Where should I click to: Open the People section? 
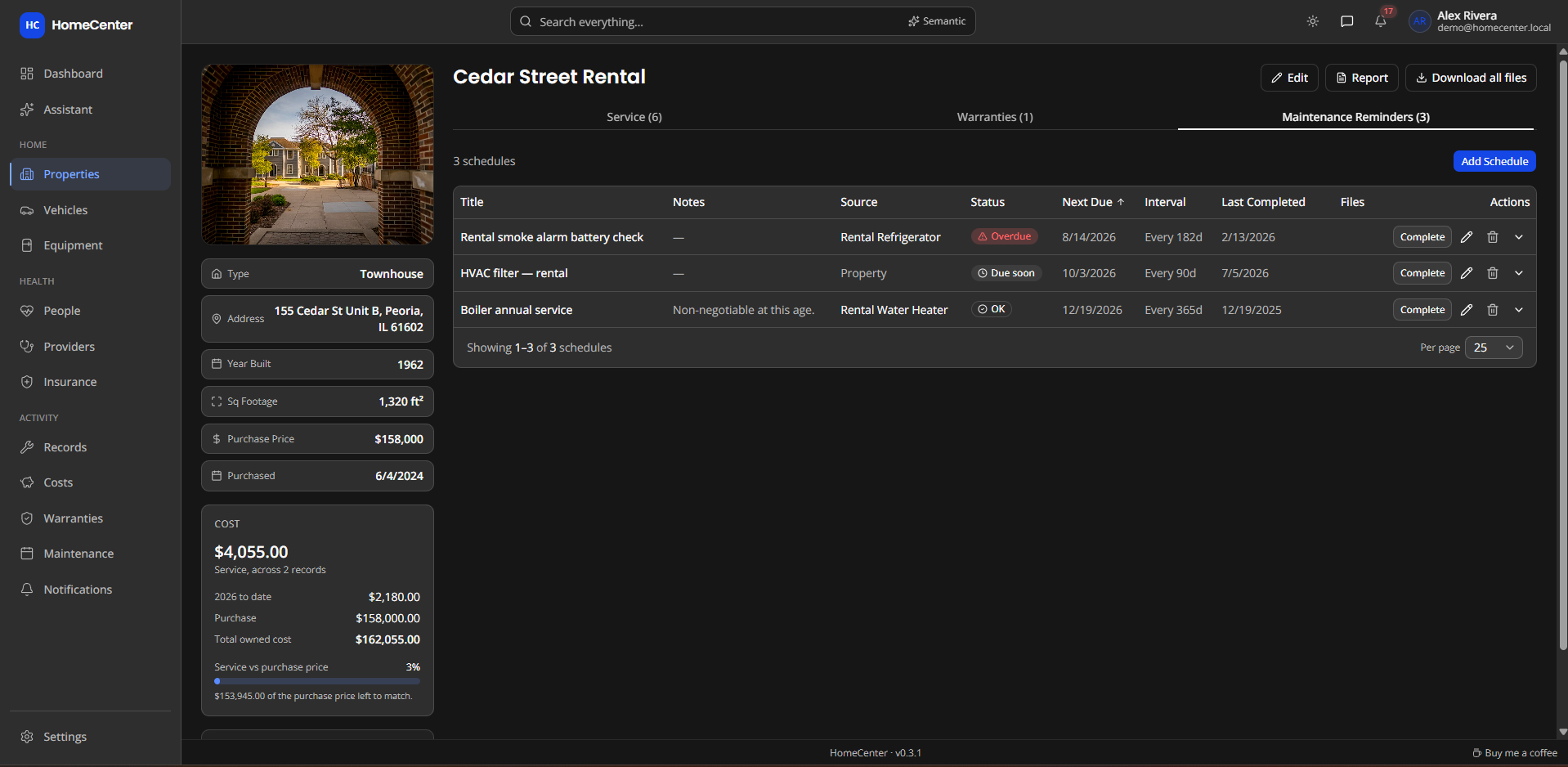[90, 311]
